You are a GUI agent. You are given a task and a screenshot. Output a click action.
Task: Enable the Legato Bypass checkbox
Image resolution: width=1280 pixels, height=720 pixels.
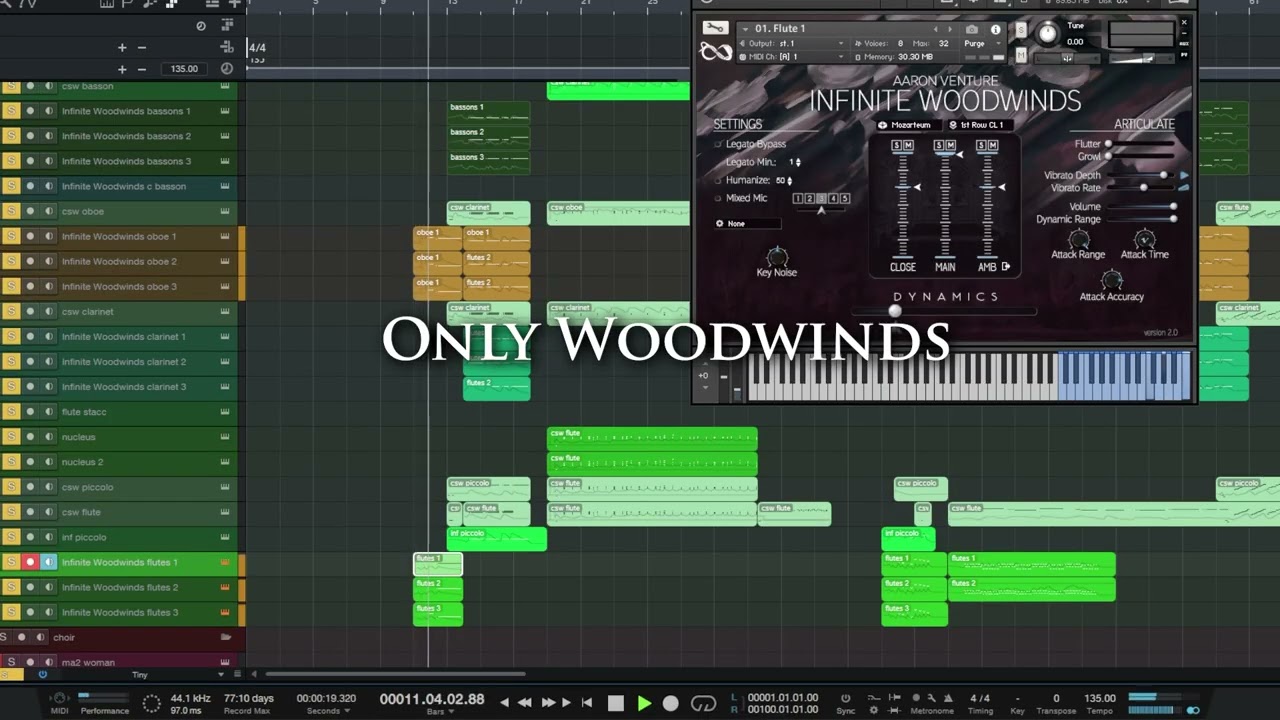tap(718, 144)
